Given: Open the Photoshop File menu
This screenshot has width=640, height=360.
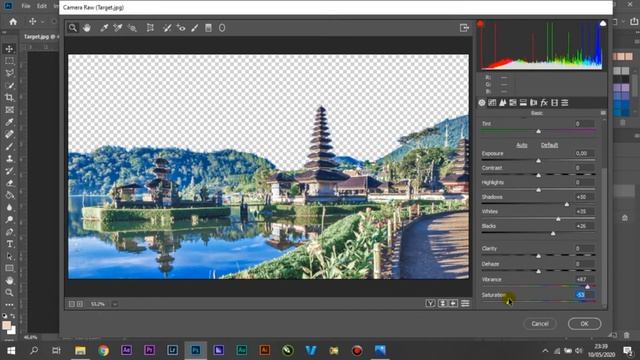Looking at the screenshot, I should click(26, 6).
